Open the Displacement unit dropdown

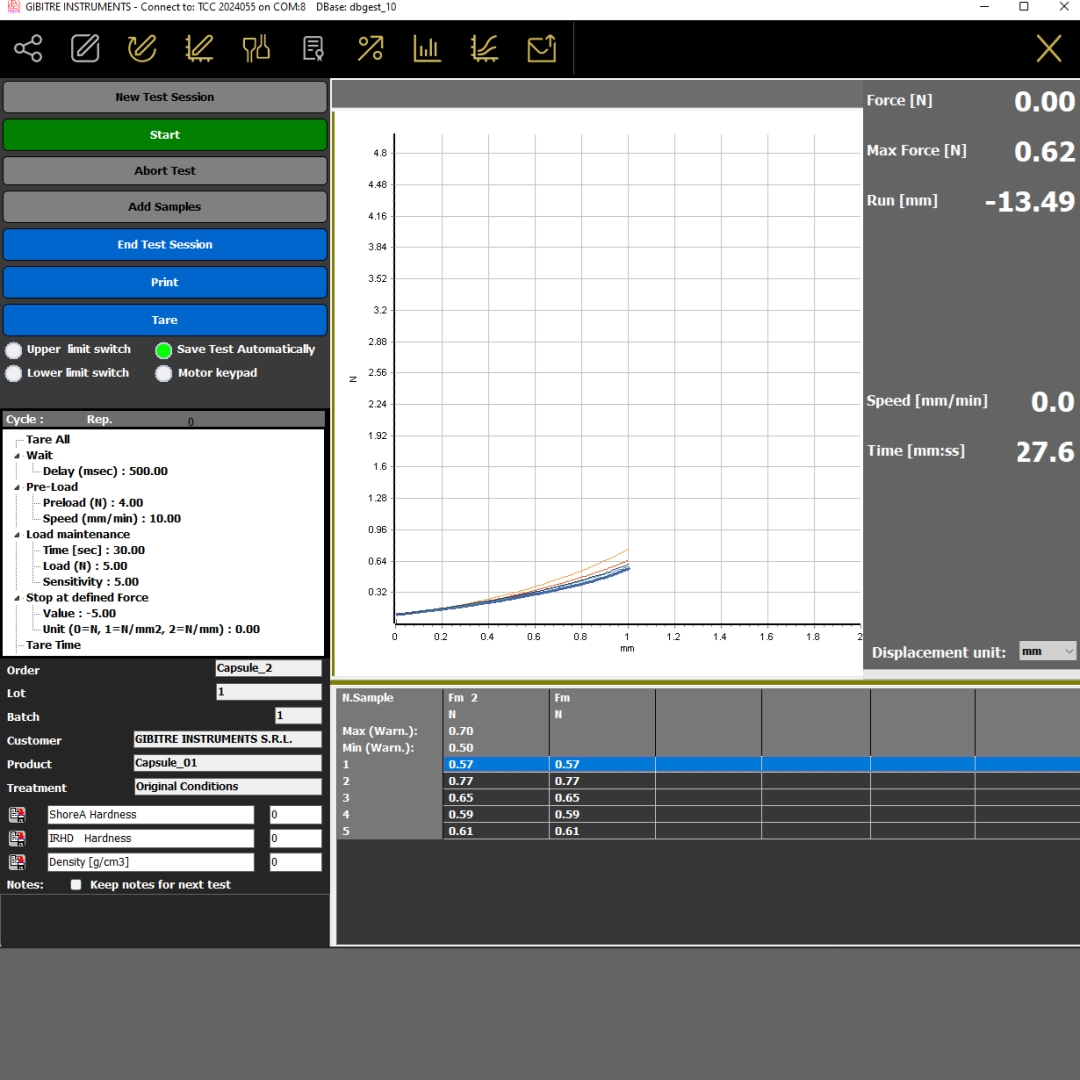click(x=1047, y=651)
